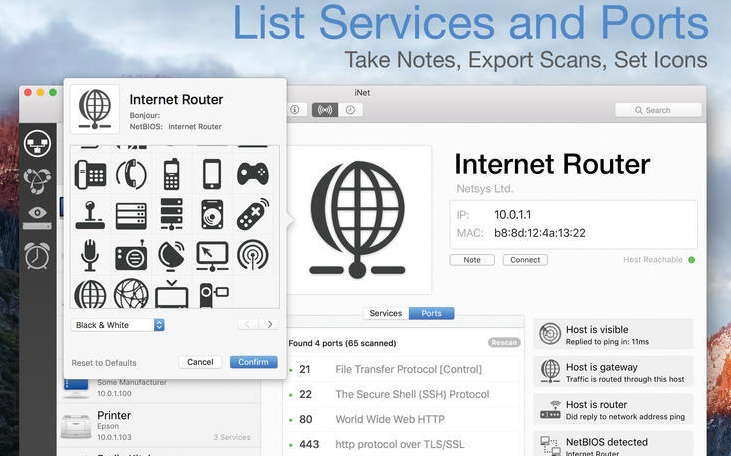Click Reset to Defaults link
The width and height of the screenshot is (731, 456).
[104, 363]
